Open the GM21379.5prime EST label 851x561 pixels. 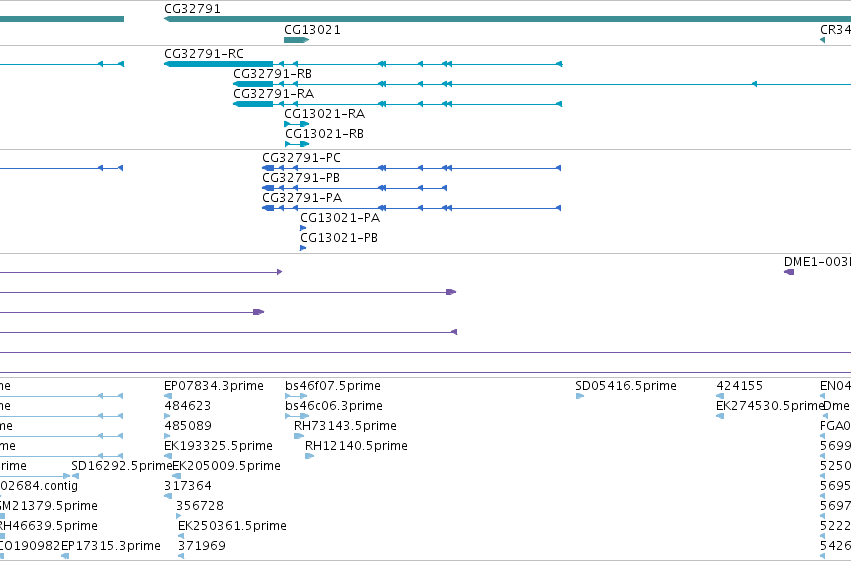click(x=48, y=506)
